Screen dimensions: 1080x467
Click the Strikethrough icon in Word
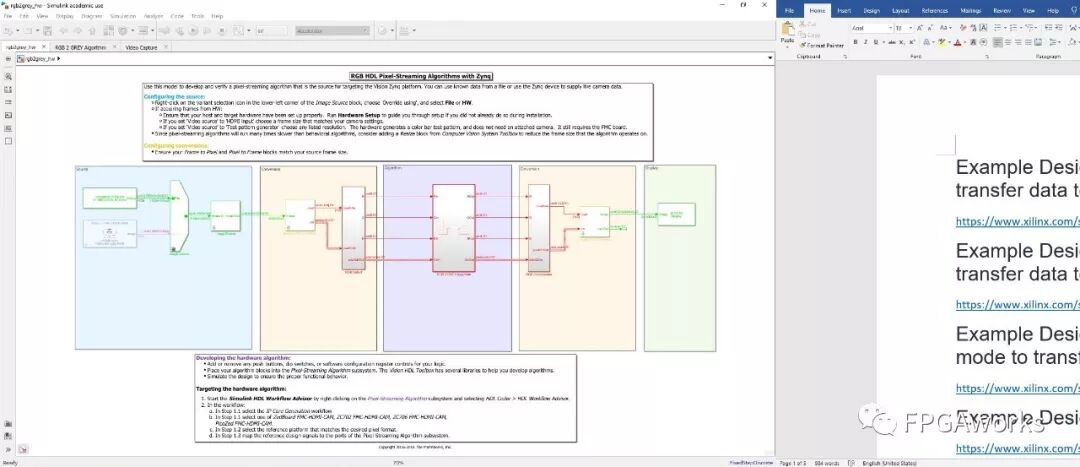pos(889,42)
